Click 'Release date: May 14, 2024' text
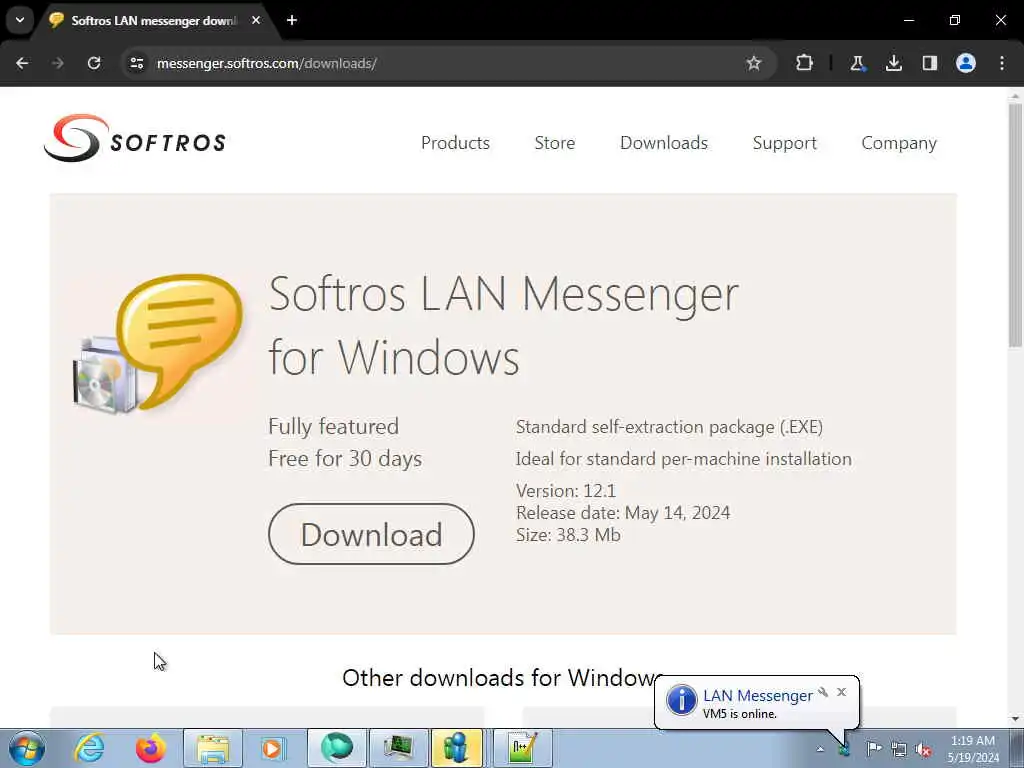Screen dimensions: 1024x768 [623, 513]
